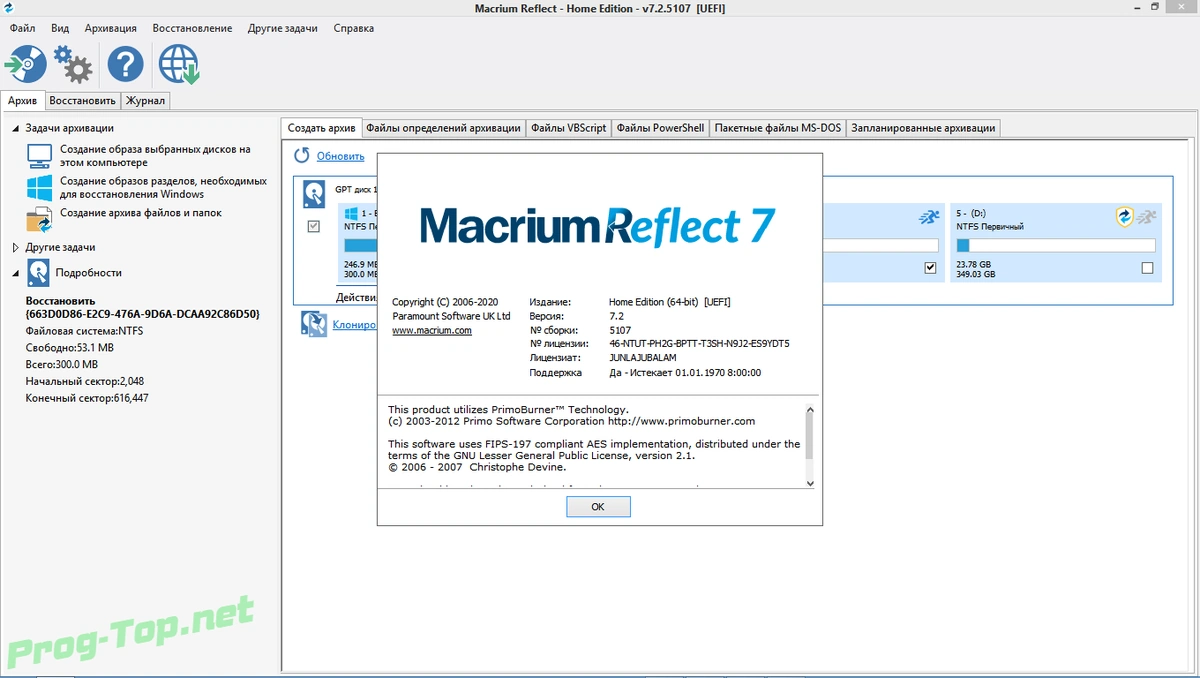
Task: Open the Восстановление menu
Action: [x=192, y=28]
